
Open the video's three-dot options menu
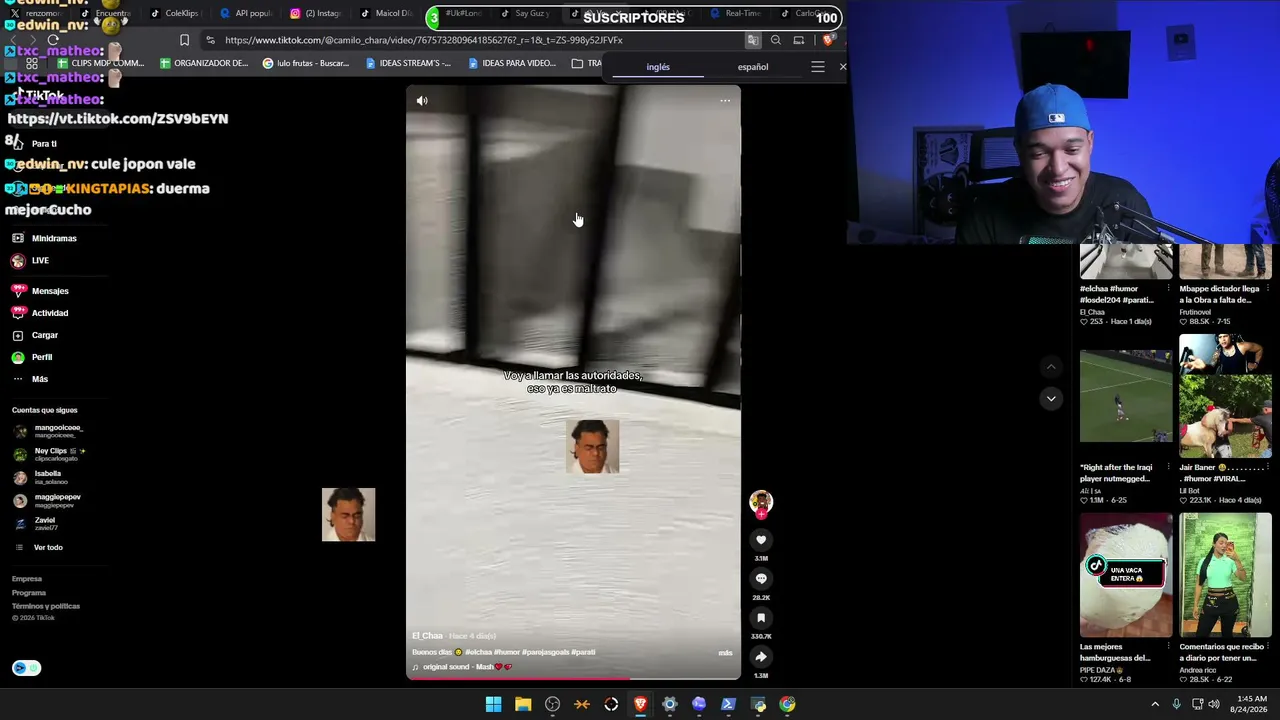point(725,101)
